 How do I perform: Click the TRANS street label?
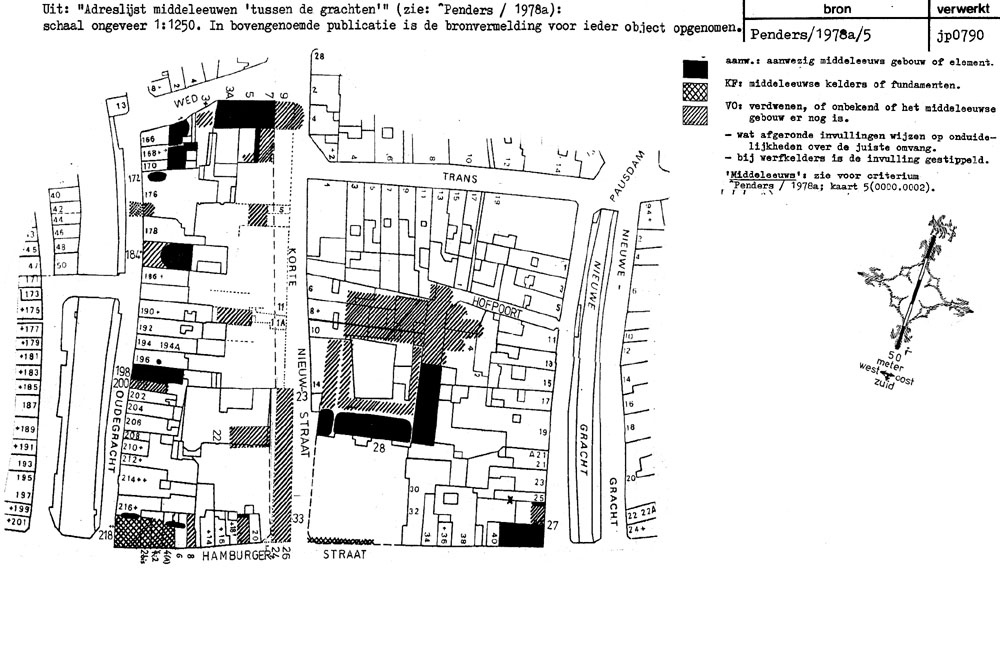click(456, 178)
